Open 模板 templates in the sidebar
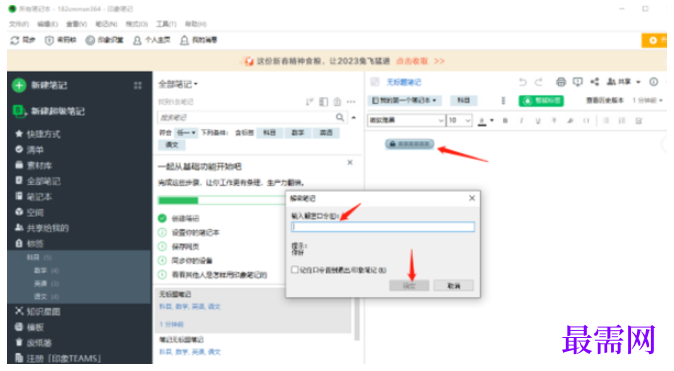 point(29,327)
